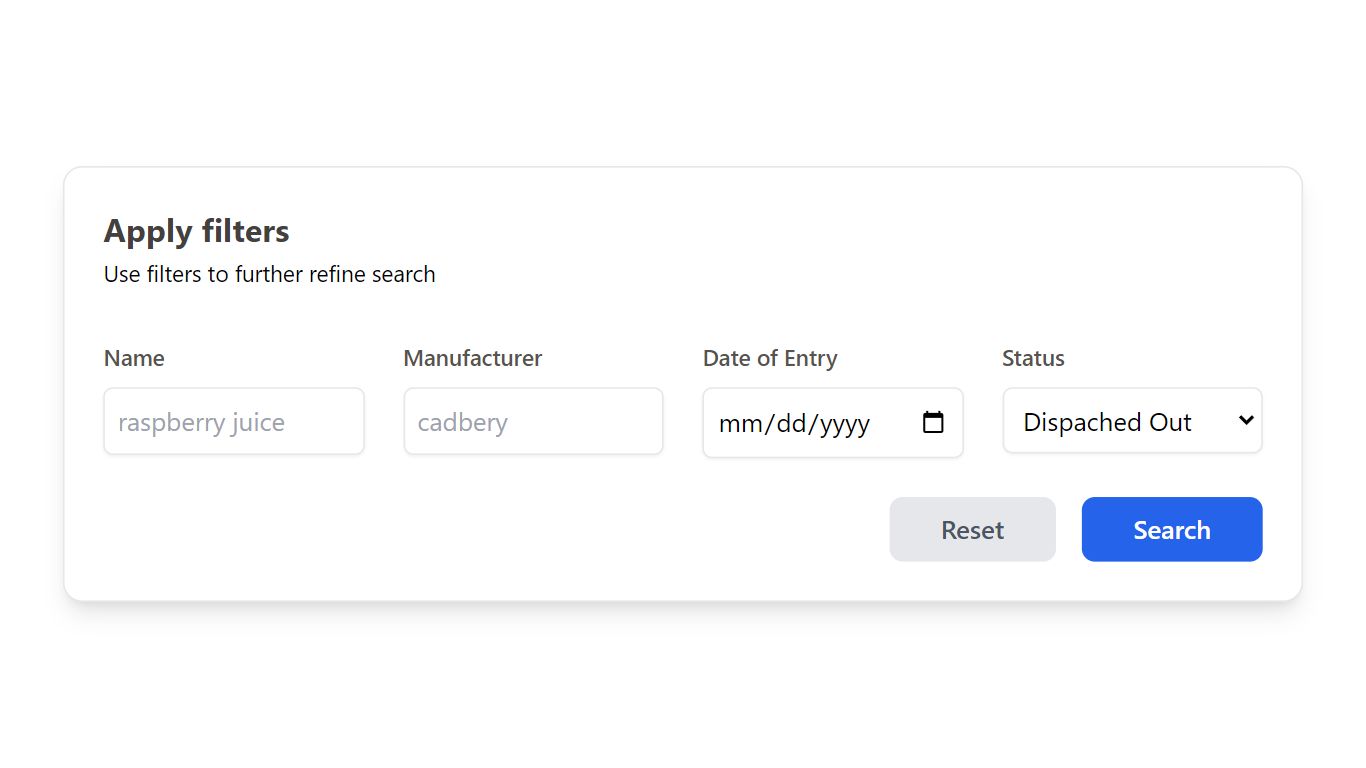Click the raspberry juice placeholder field
Viewport: 1366px width, 768px height.
click(x=233, y=421)
